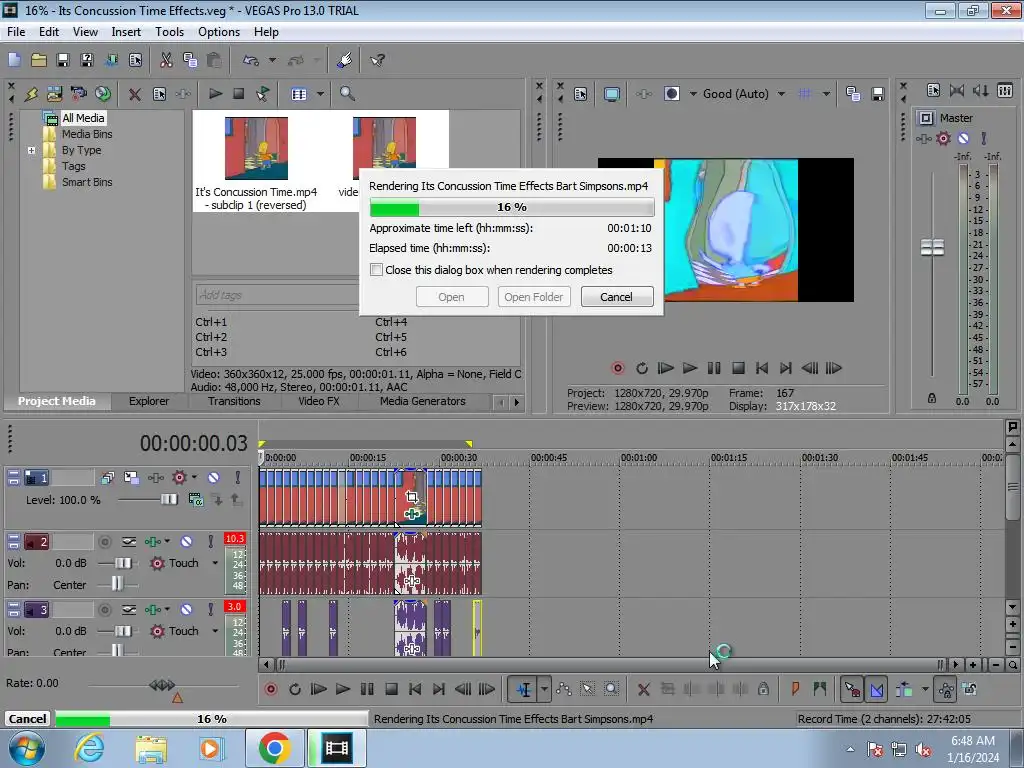The image size is (1024, 768).
Task: Click timeline toolbar Delete X icon
Action: pos(643,689)
